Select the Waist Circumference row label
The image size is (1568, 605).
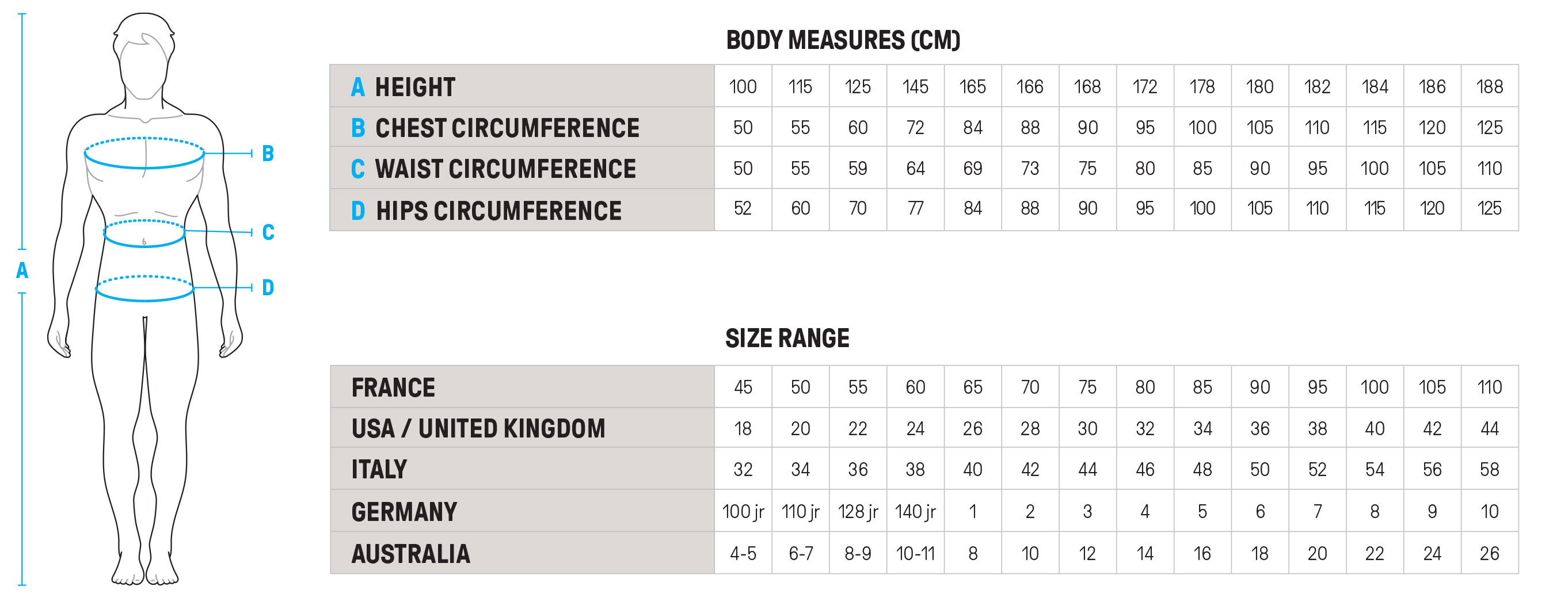point(505,169)
